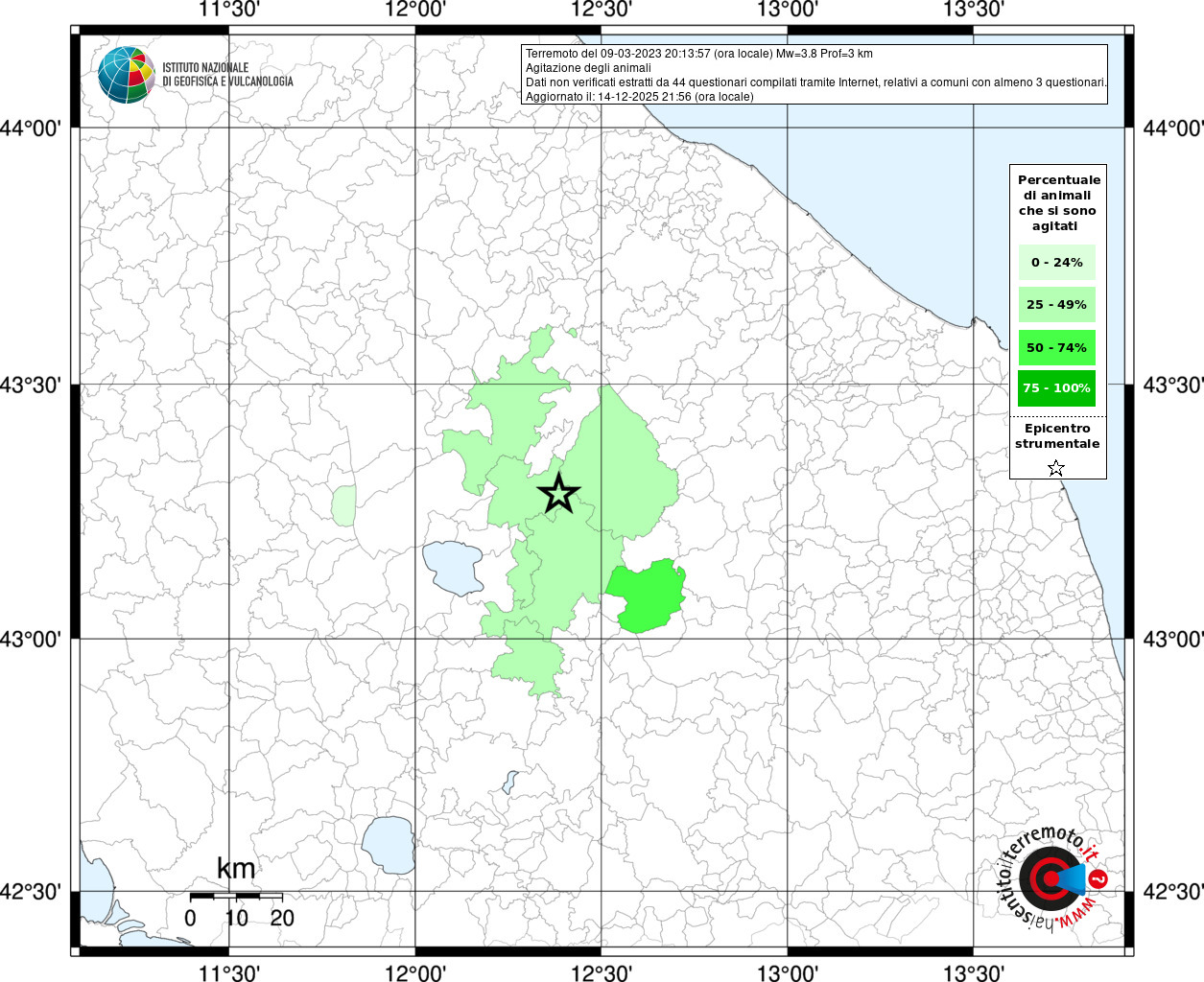Screen dimensions: 1204x982
Task: Click the legend epicenter star symbol
Action: tap(1056, 468)
